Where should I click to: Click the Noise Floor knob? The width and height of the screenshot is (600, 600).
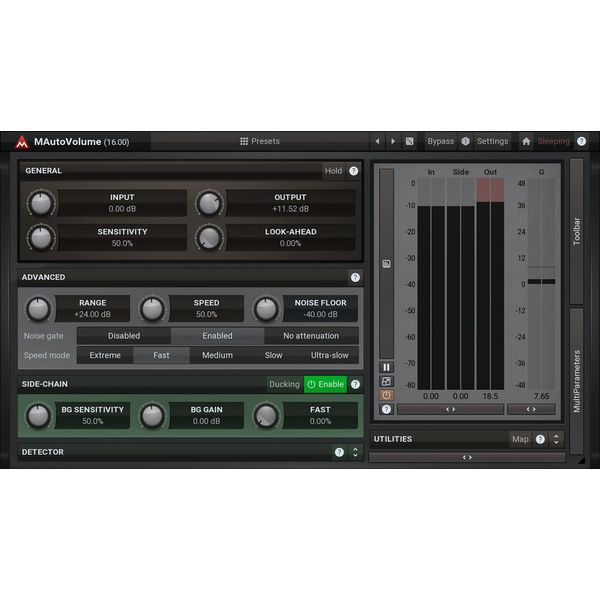click(266, 309)
